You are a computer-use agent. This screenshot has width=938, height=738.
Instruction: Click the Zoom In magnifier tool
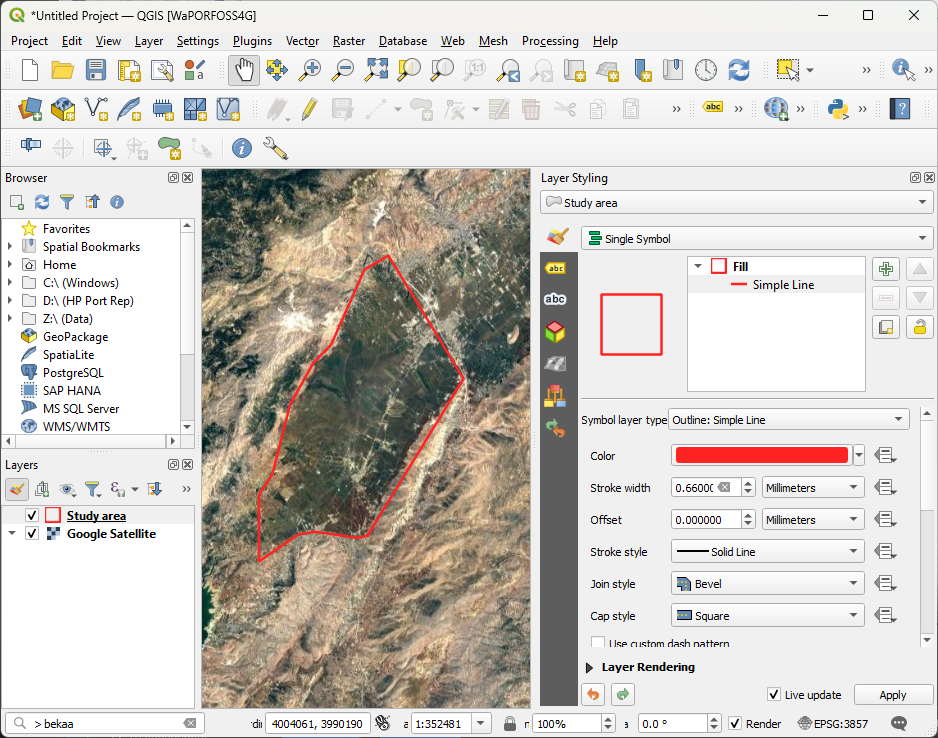point(311,69)
